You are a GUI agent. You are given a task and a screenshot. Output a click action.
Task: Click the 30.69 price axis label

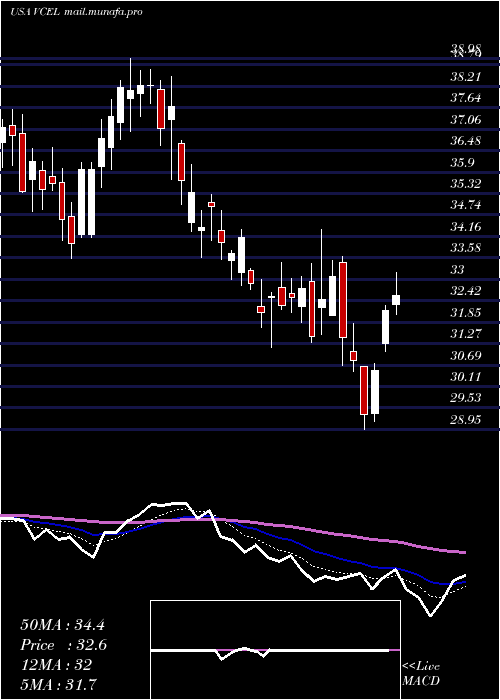point(466,356)
